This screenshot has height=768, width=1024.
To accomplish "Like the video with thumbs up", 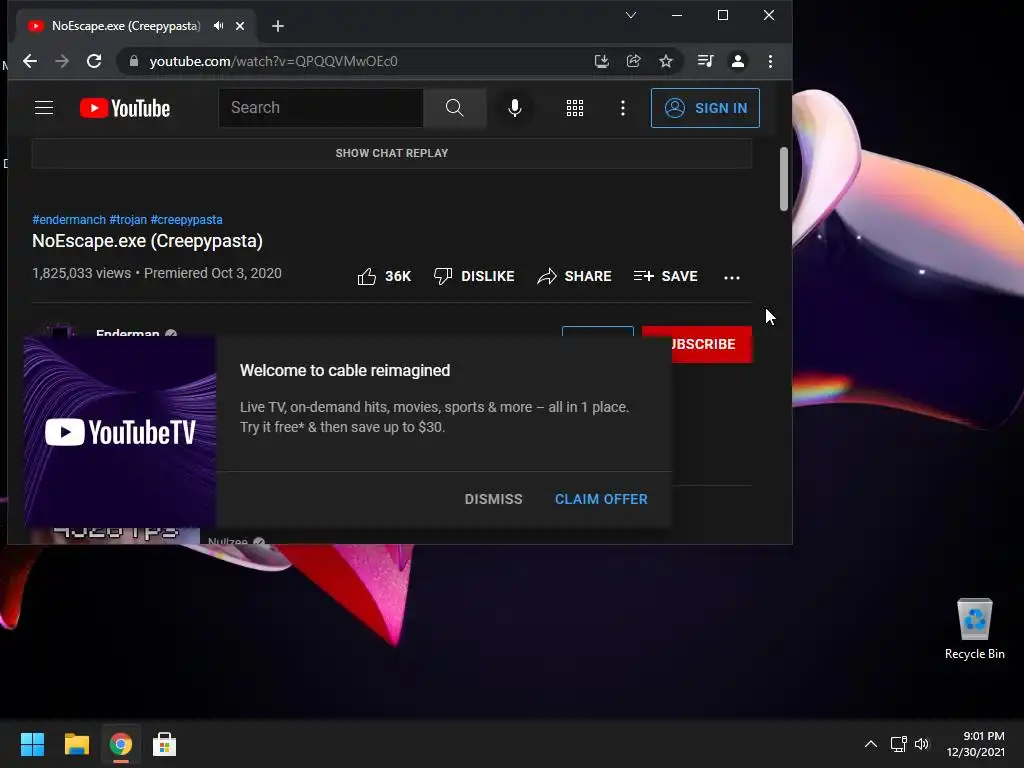I will click(384, 276).
